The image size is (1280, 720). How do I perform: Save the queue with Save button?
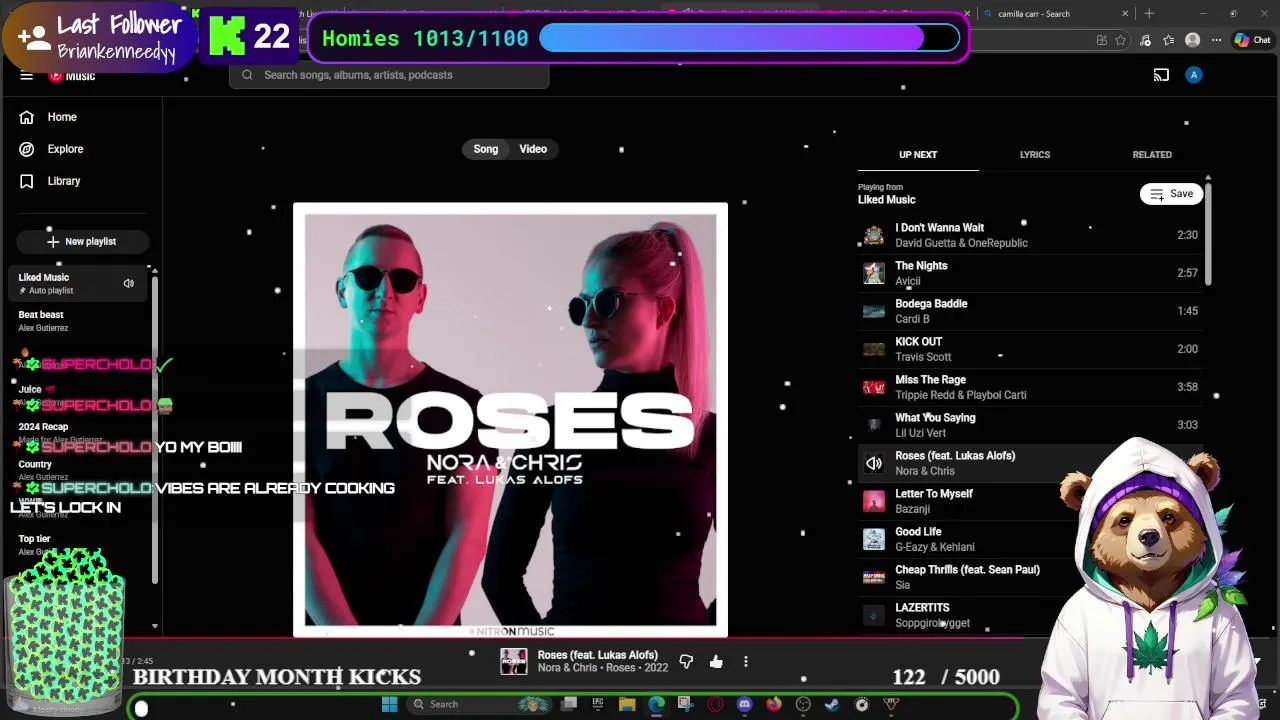click(x=1171, y=194)
